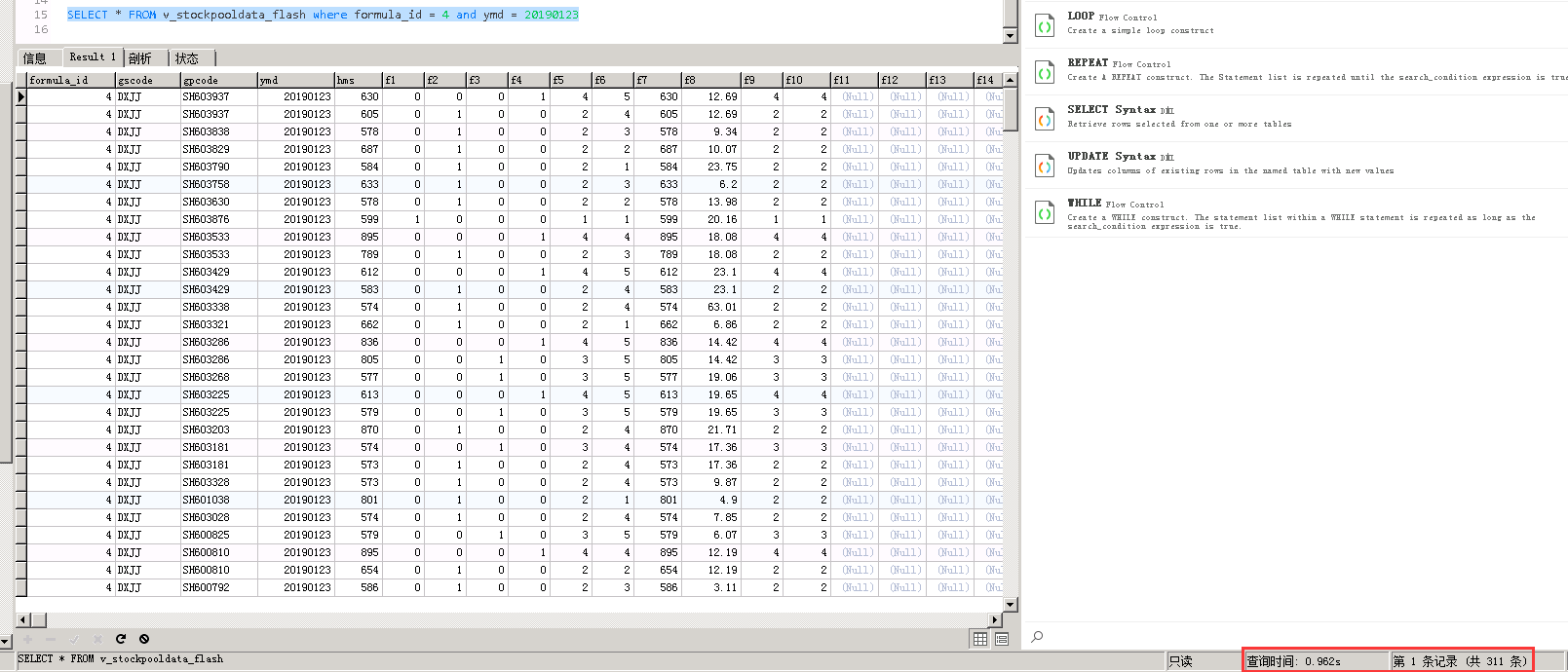The image size is (1568, 672).
Task: Click the SELECT Syntax snippet icon
Action: pos(1045,119)
